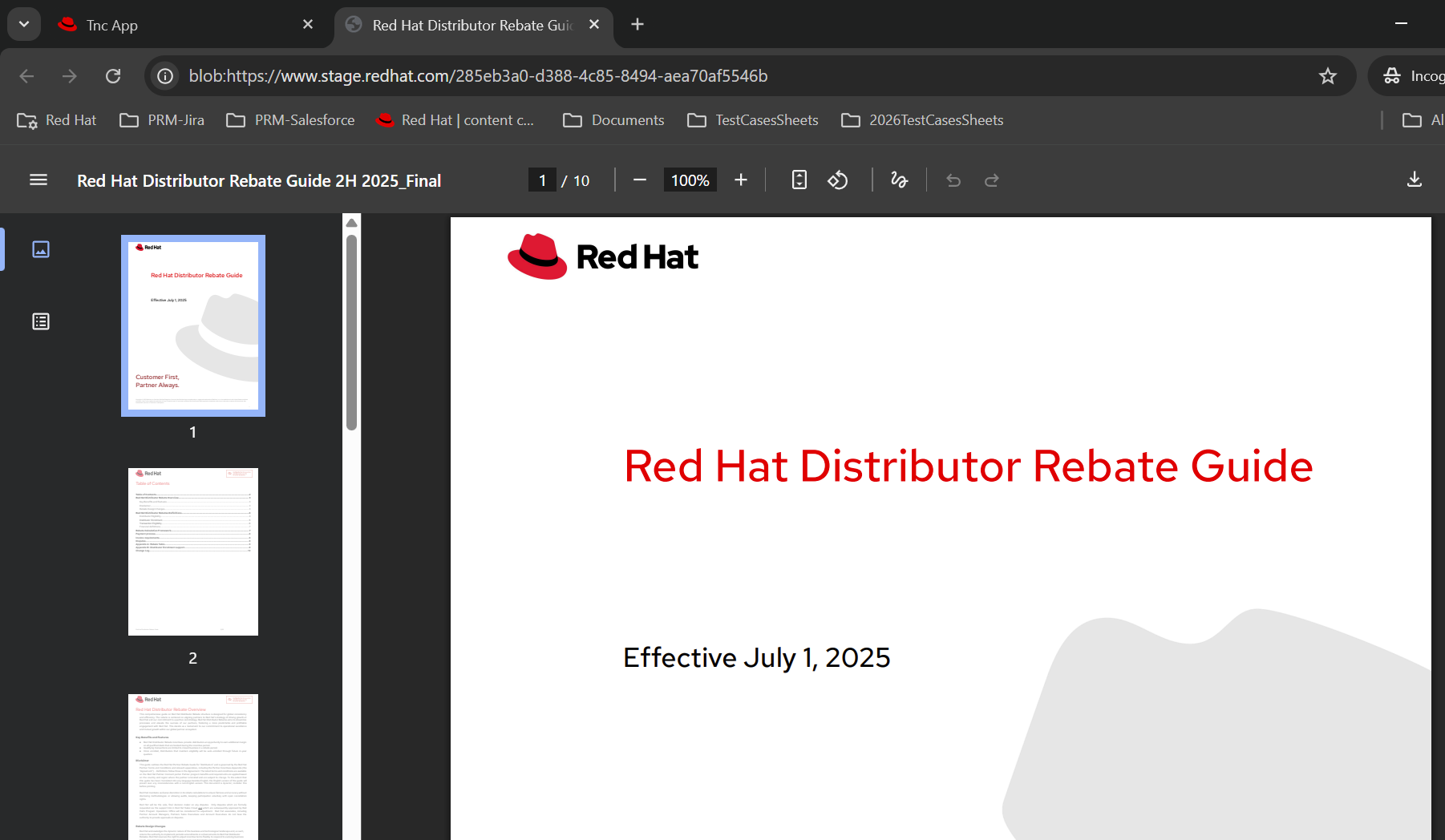Bookmark this page with star icon
The height and width of the screenshot is (840, 1445).
[1328, 76]
